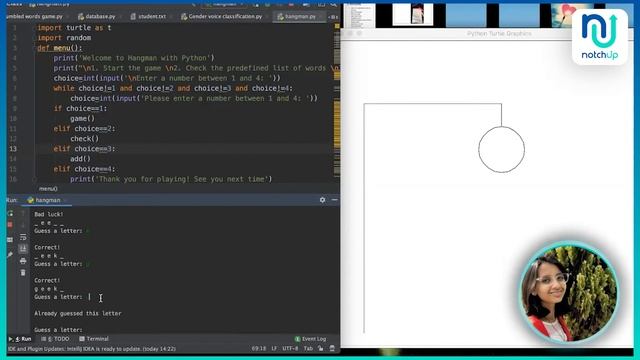Click the warnings indicator atop the editor scrollbar

coord(337,26)
